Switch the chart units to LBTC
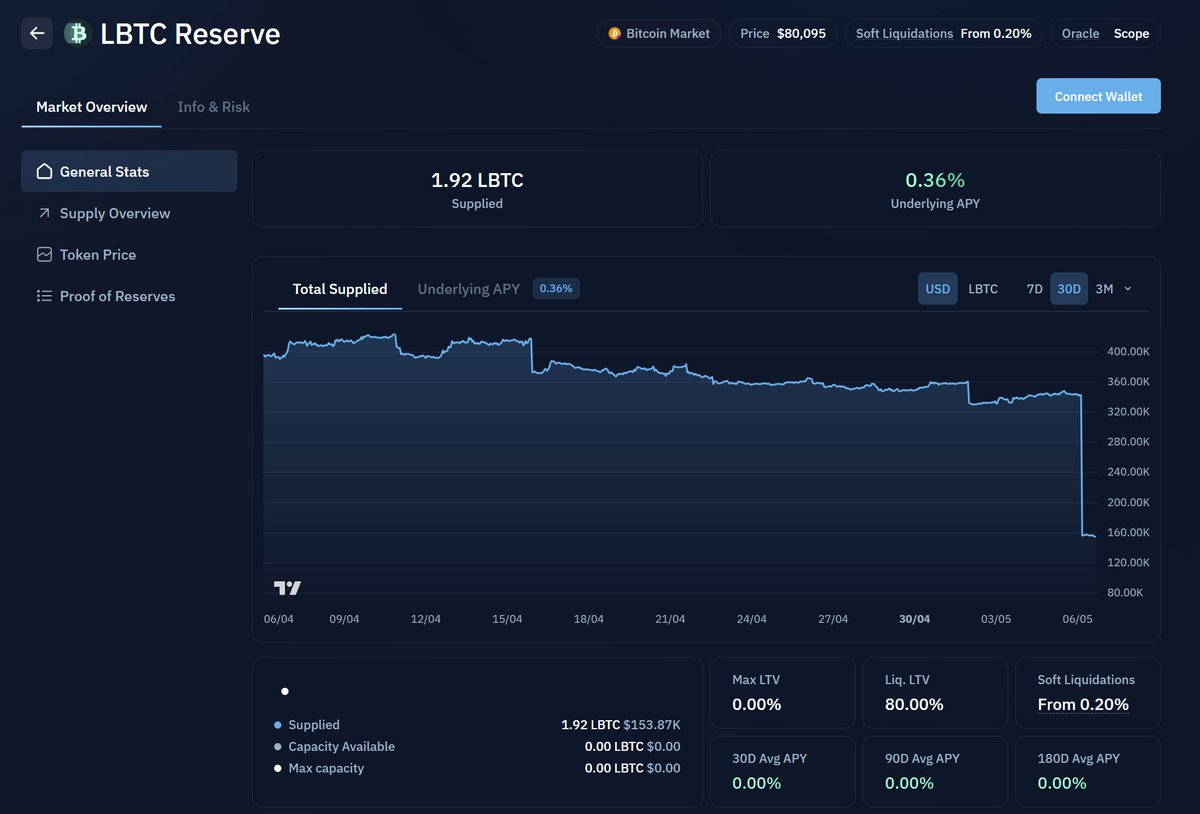 [x=983, y=289]
